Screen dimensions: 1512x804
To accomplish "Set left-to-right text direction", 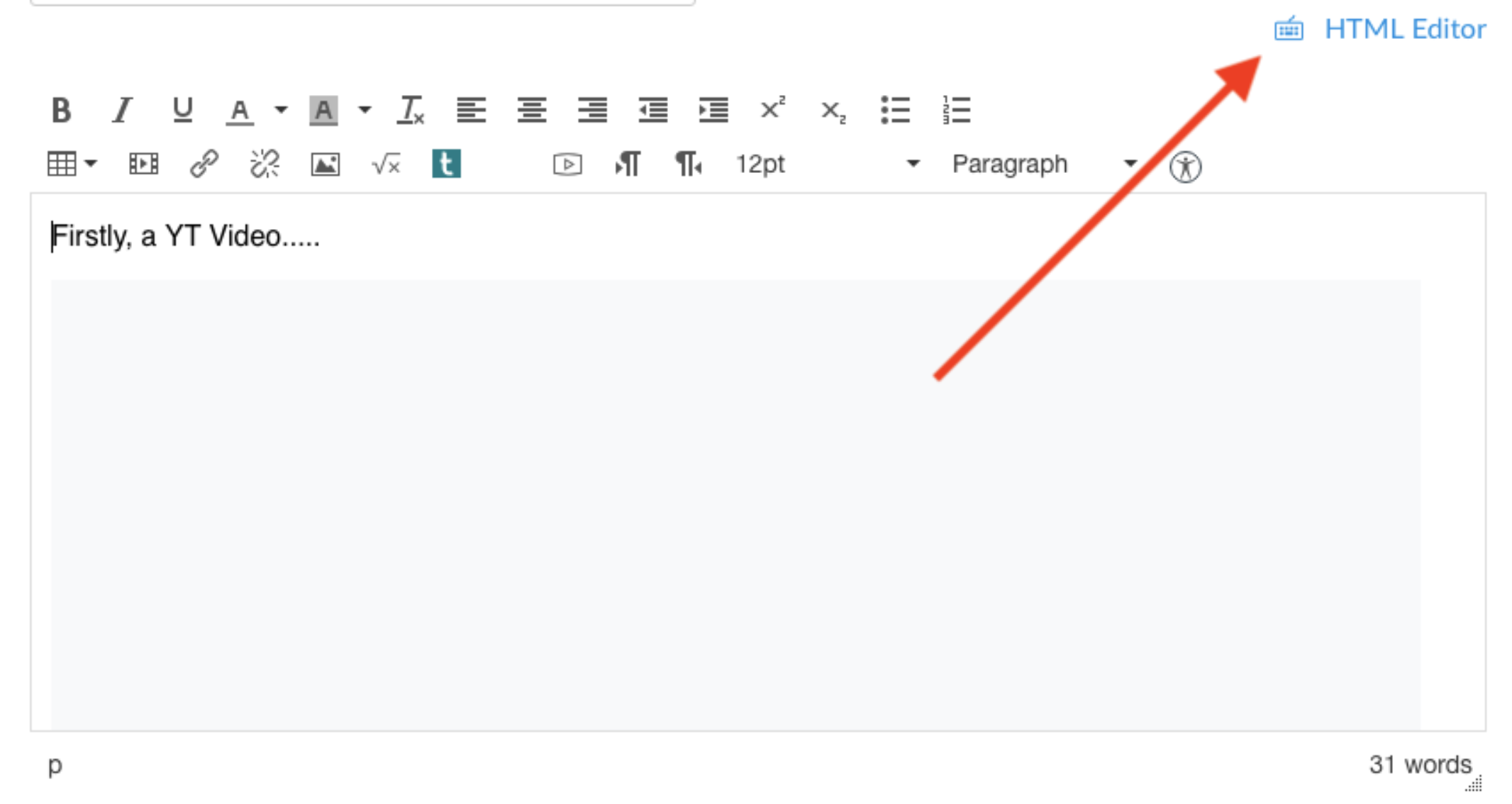I will point(628,164).
